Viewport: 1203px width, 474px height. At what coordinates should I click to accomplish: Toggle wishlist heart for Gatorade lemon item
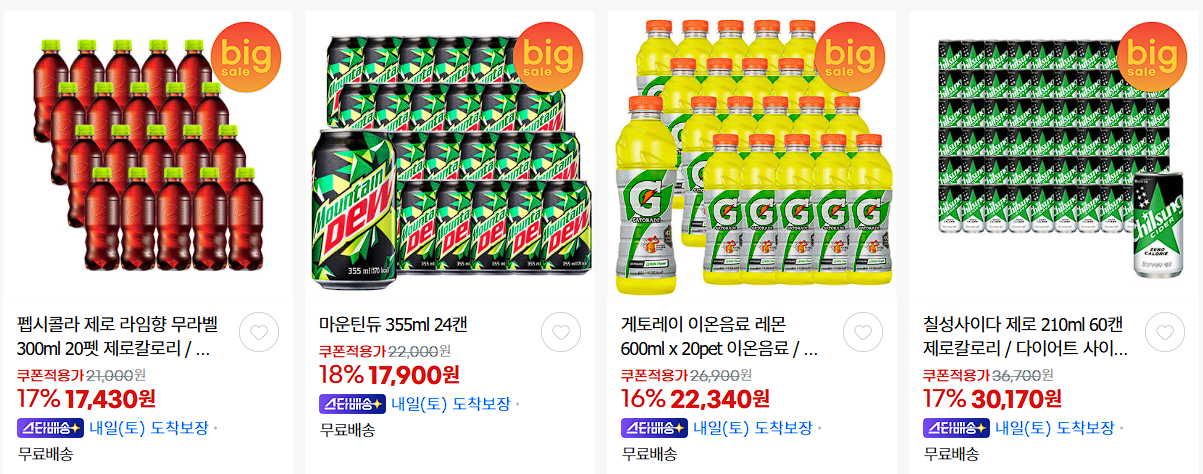863,333
